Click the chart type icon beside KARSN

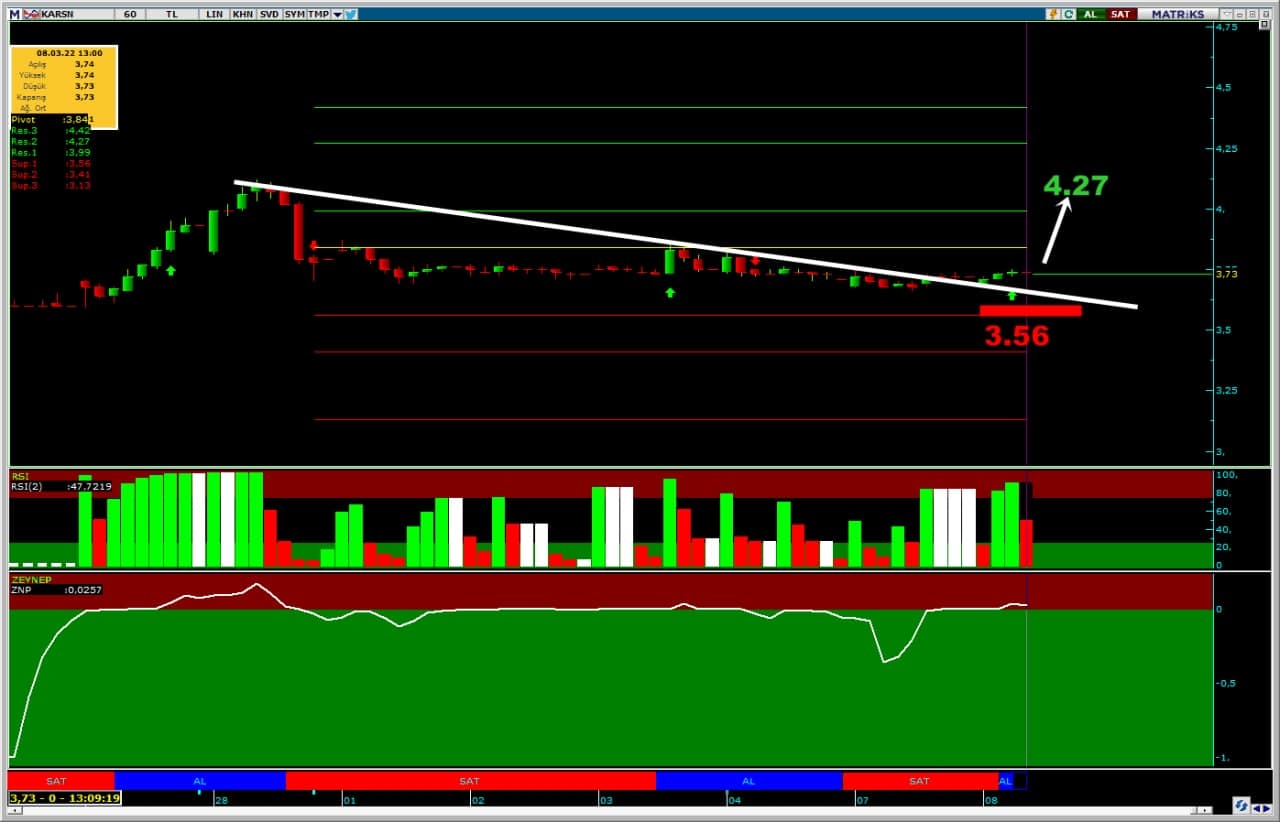tap(32, 14)
